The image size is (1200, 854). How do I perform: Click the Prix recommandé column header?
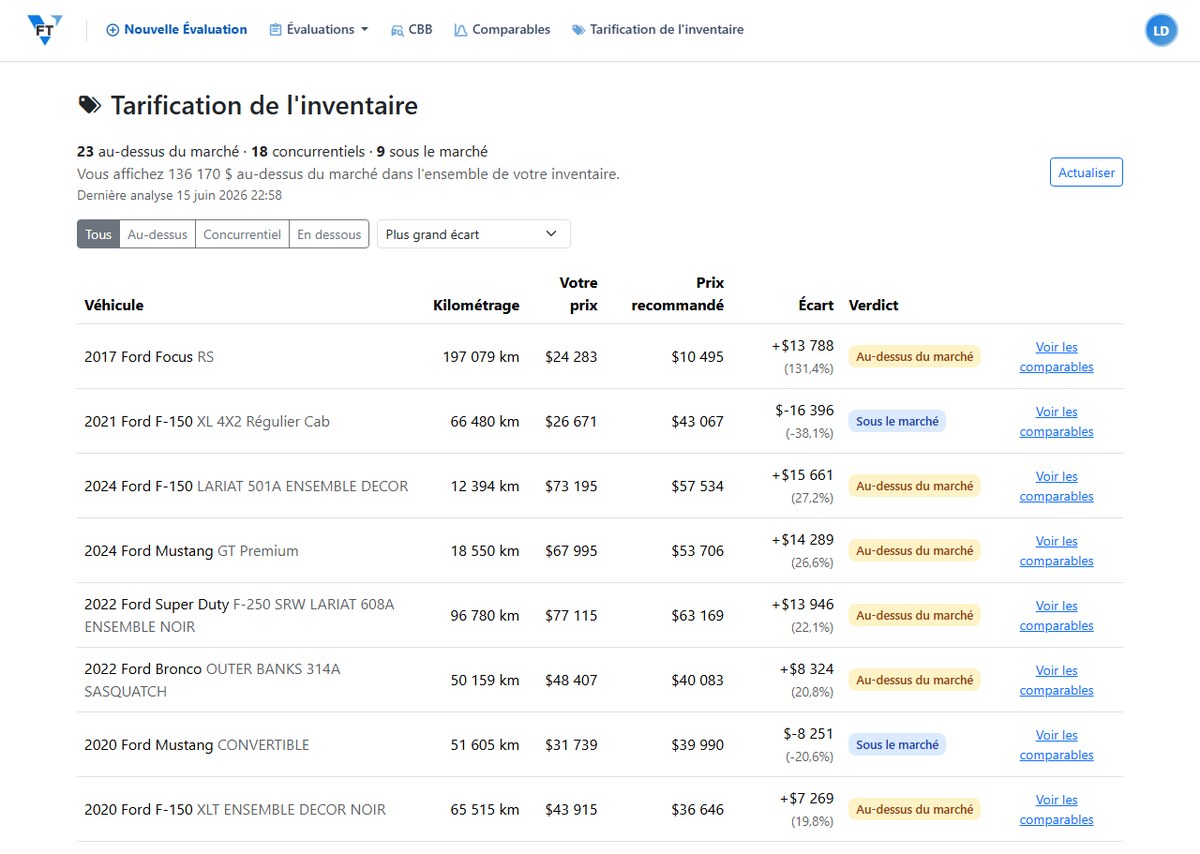(x=677, y=294)
